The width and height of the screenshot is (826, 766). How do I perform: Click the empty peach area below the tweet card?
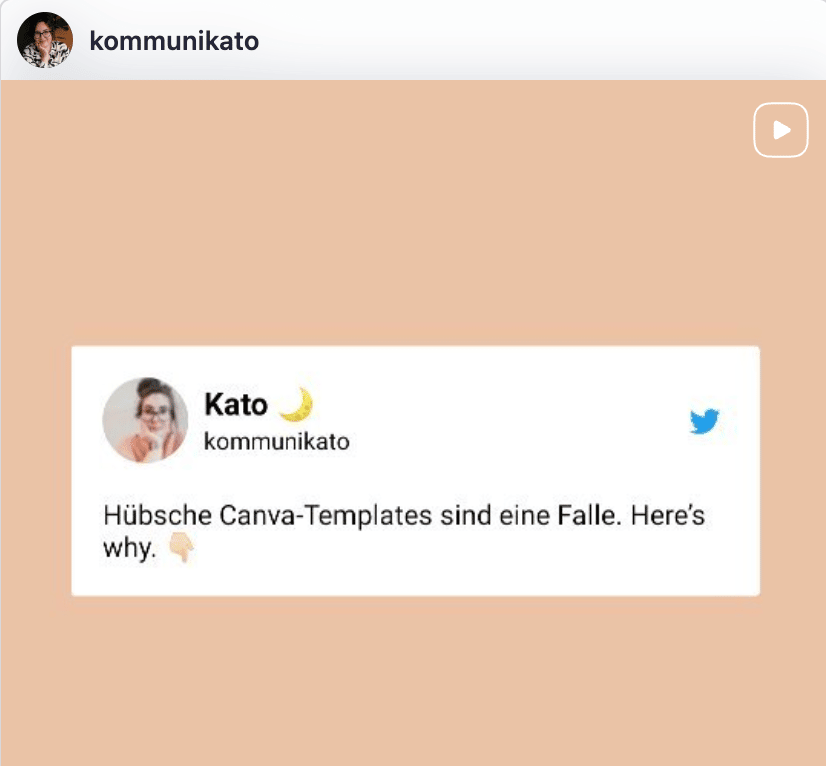point(413,680)
